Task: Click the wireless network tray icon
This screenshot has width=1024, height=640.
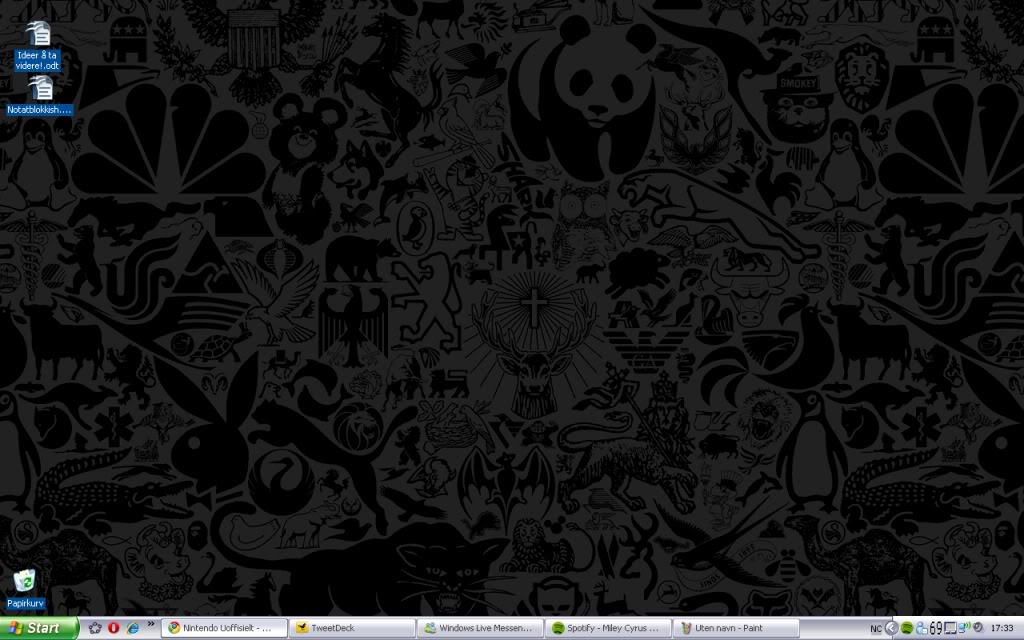Action: click(x=964, y=628)
